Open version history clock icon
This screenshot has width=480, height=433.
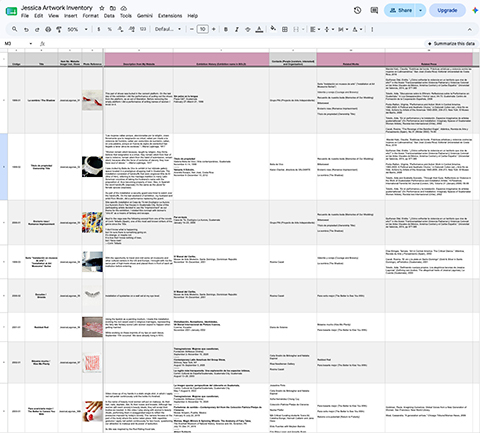(357, 10)
